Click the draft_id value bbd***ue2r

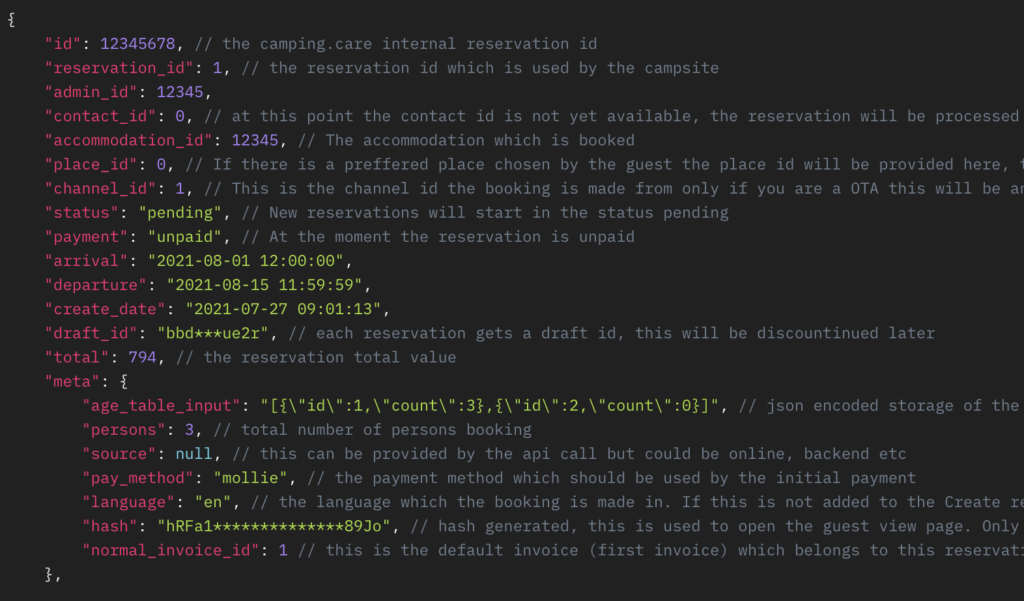tap(213, 333)
